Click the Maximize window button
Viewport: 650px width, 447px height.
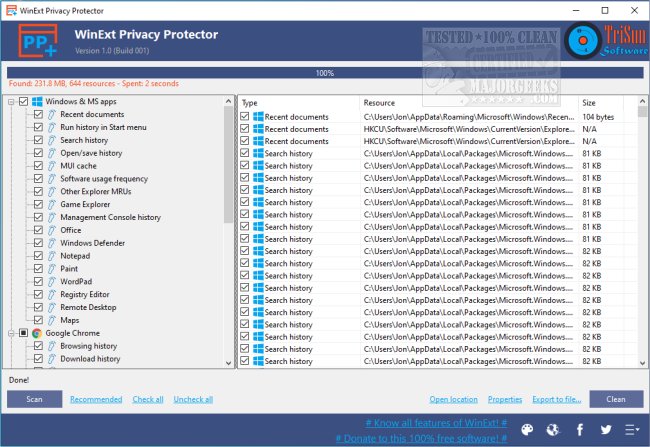(x=605, y=10)
